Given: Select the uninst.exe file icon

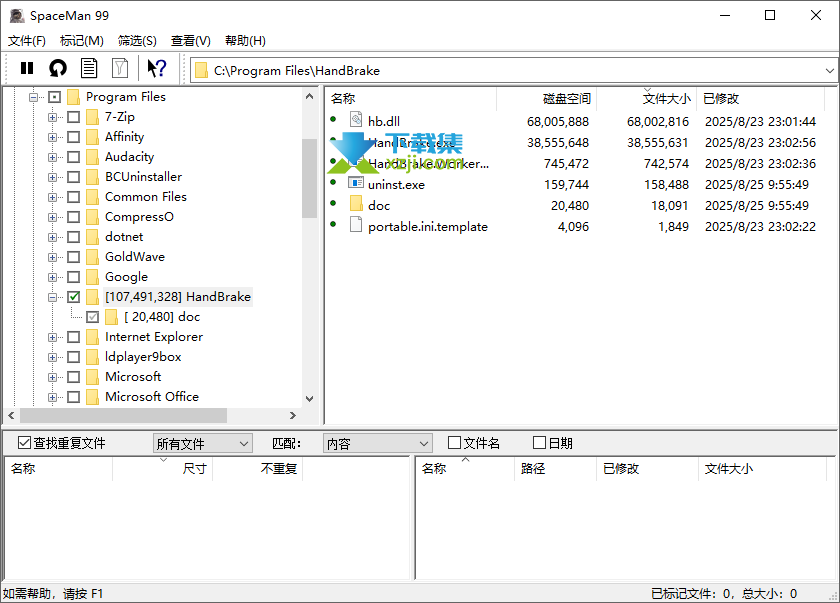Looking at the screenshot, I should pyautogui.click(x=355, y=183).
